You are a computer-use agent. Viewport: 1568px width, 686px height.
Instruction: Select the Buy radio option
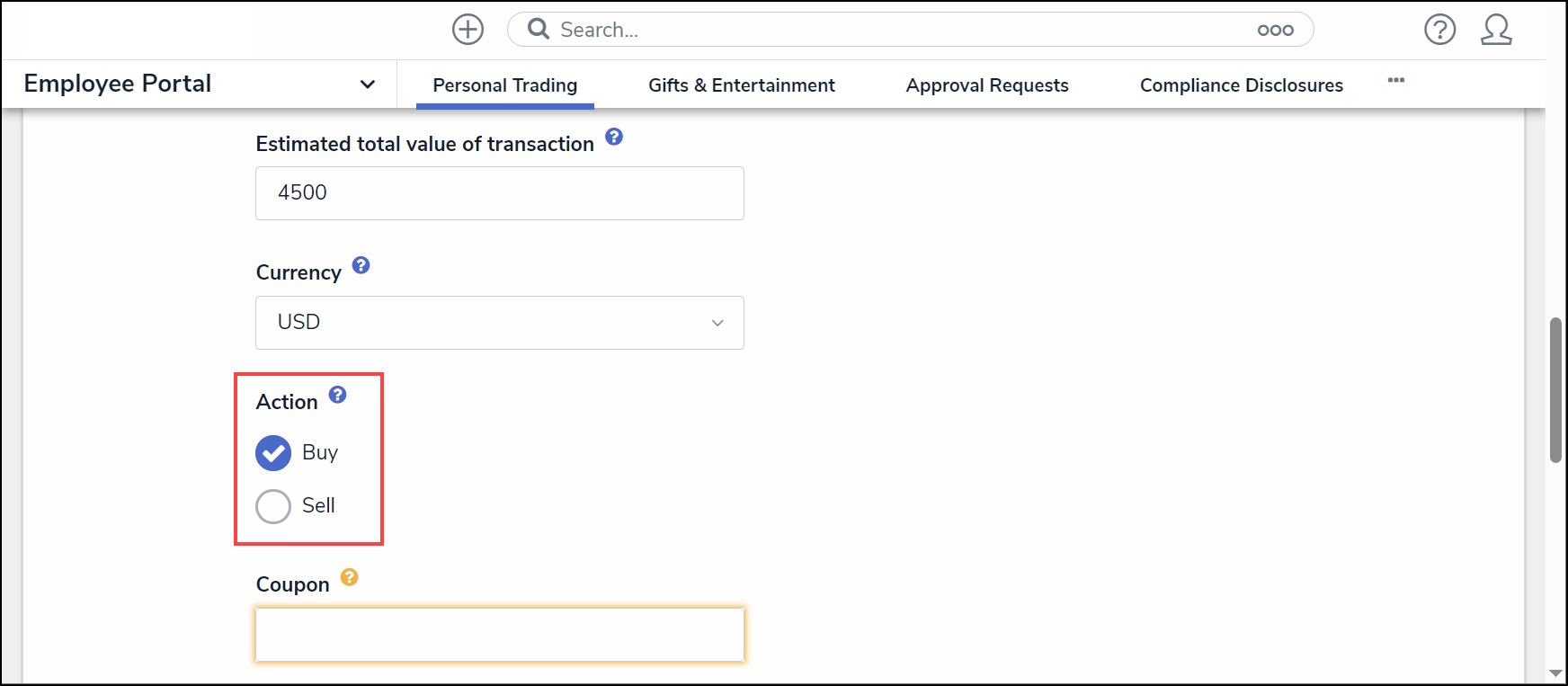273,453
